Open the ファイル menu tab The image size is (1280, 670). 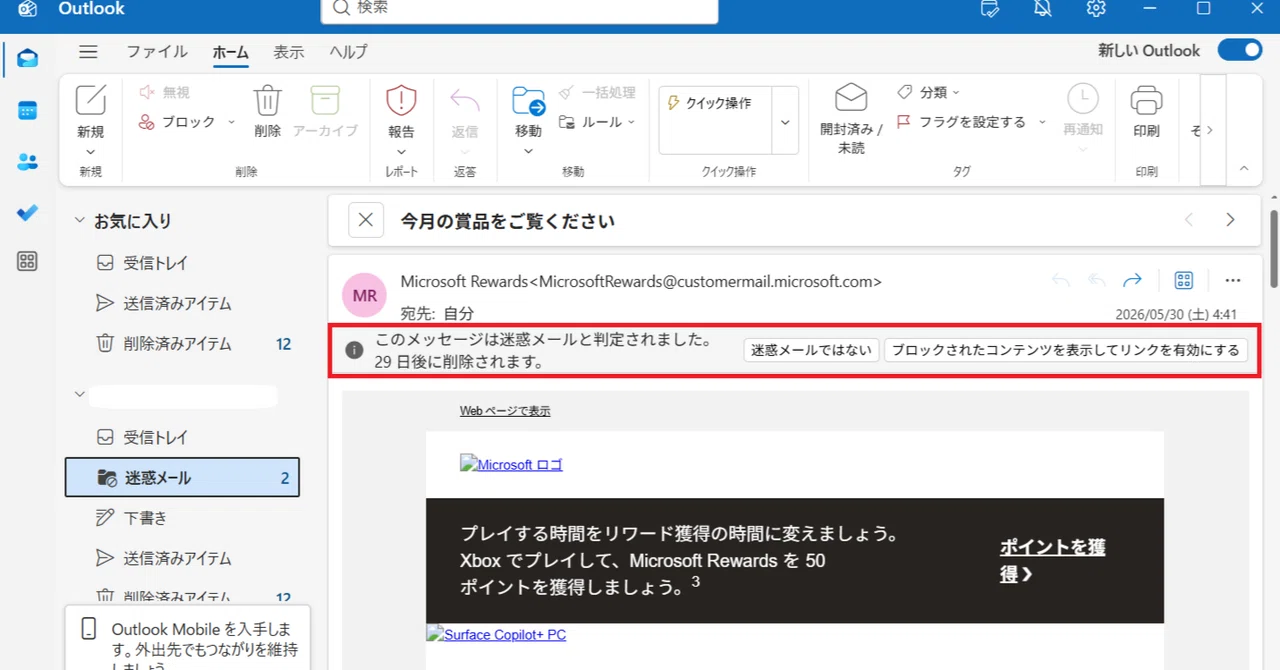pyautogui.click(x=156, y=52)
